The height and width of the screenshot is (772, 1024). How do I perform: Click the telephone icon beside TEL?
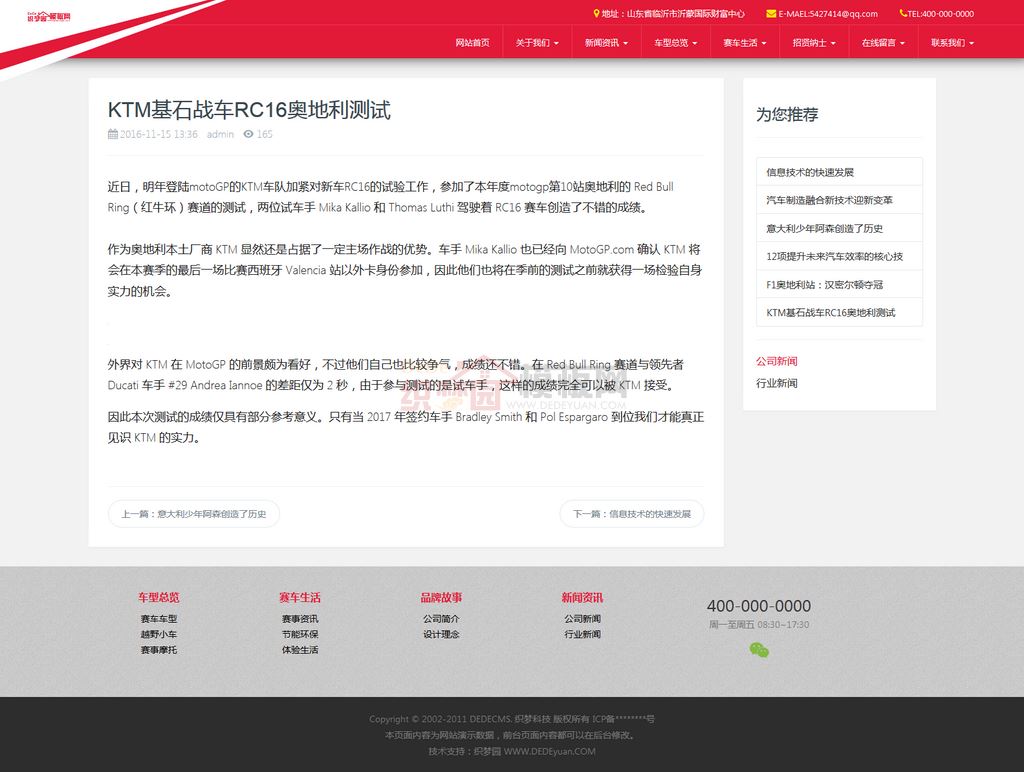(903, 13)
